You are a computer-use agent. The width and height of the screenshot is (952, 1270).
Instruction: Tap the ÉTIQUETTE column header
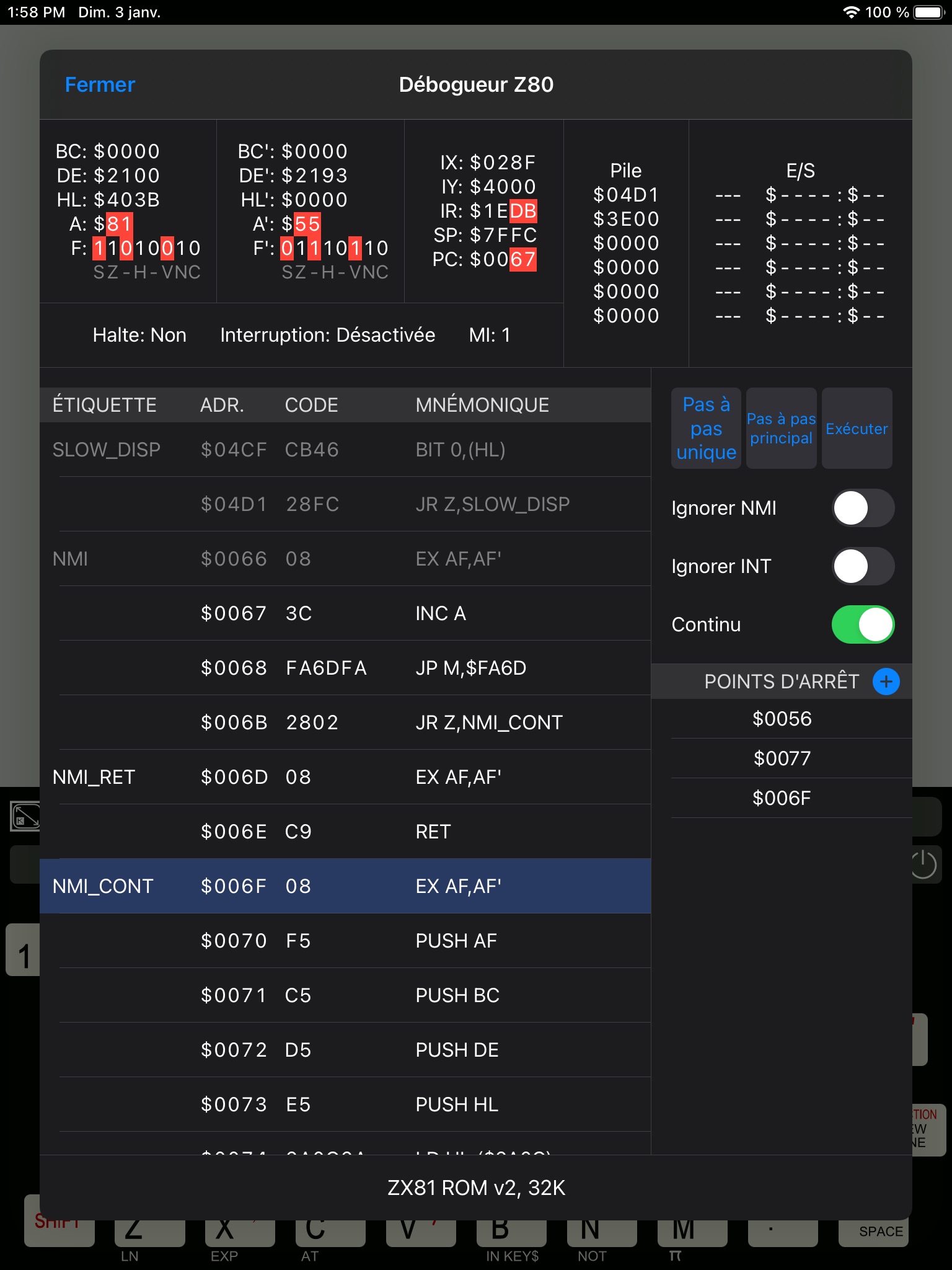coord(104,405)
